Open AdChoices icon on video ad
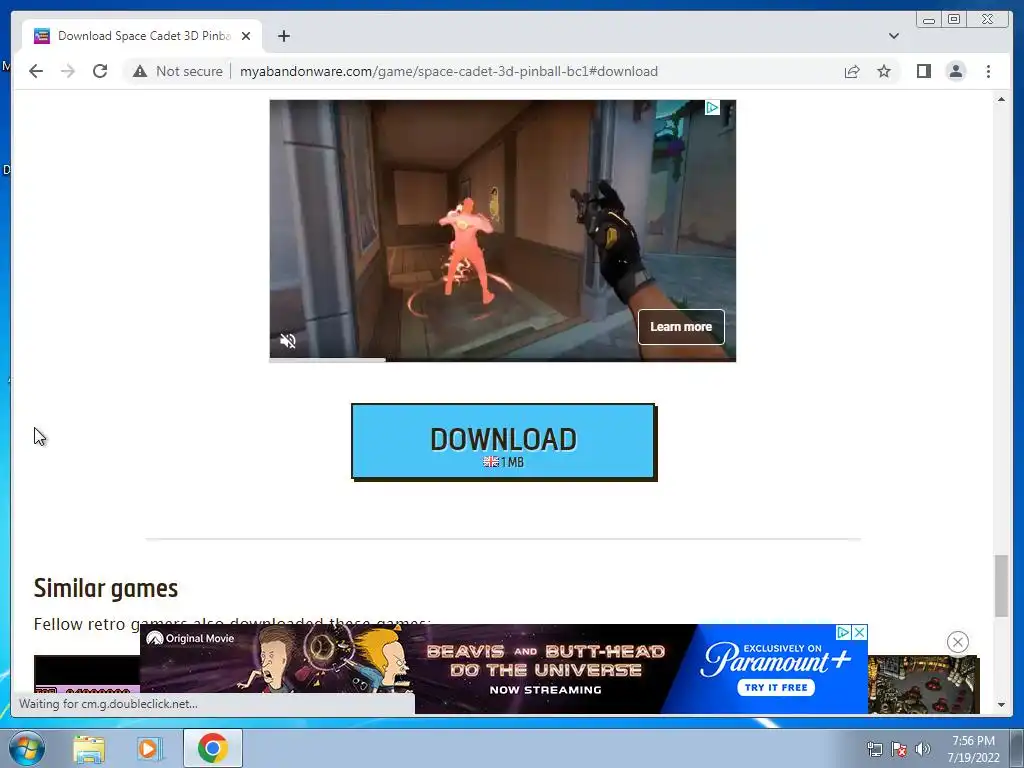Viewport: 1024px width, 768px height. tap(712, 108)
